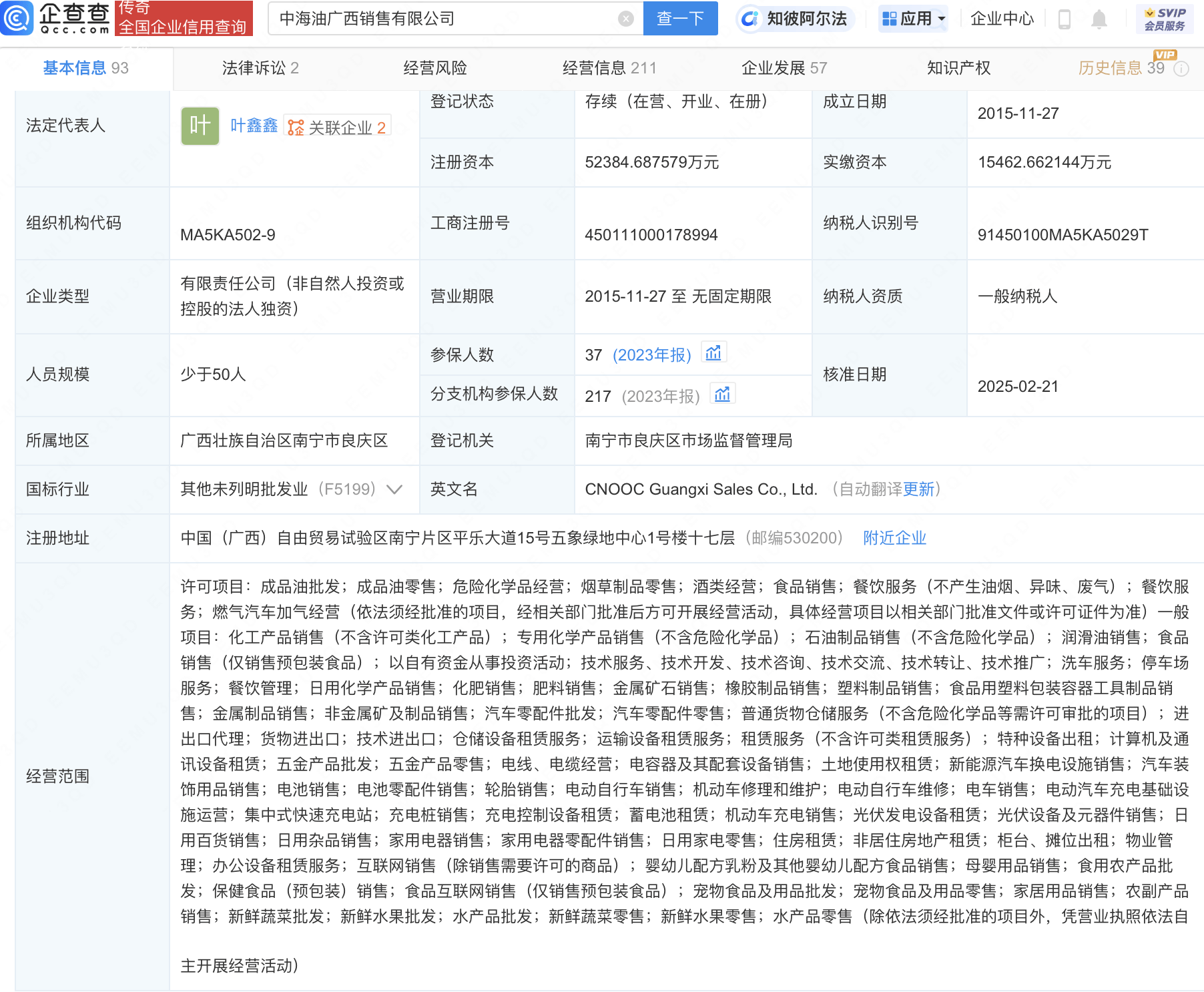This screenshot has width=1204, height=992.
Task: Open SVIP member service badge
Action: pos(1165,19)
